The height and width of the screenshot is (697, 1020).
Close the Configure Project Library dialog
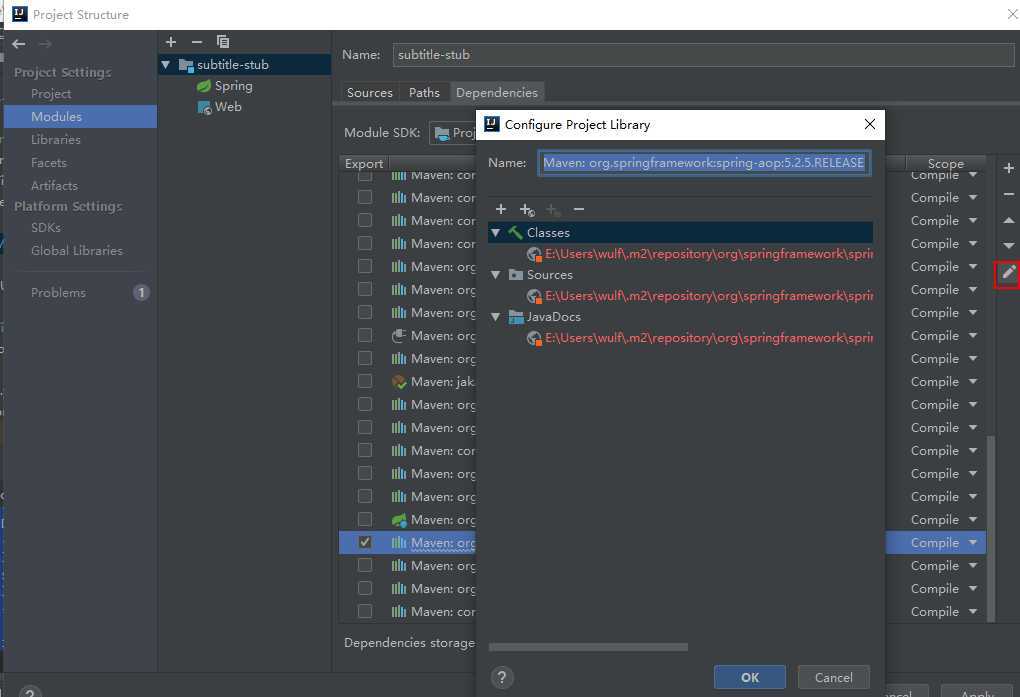pyautogui.click(x=870, y=124)
